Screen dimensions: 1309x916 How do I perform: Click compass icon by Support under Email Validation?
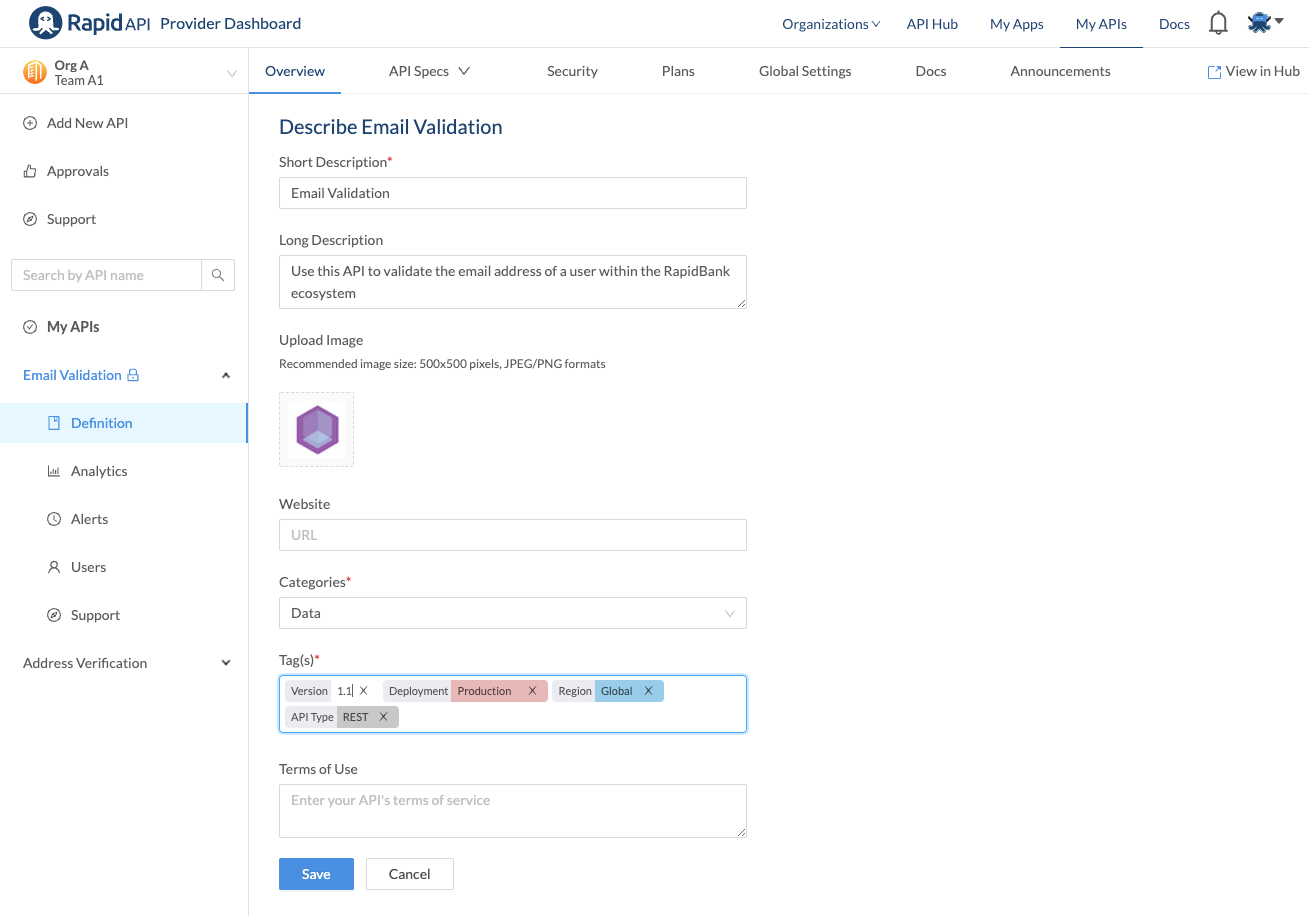(54, 615)
